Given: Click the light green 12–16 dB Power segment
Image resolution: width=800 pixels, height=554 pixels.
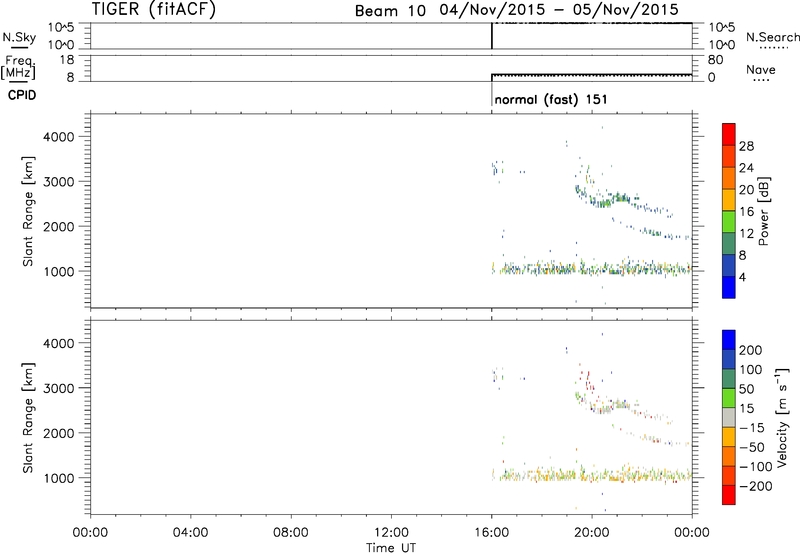Looking at the screenshot, I should (729, 222).
